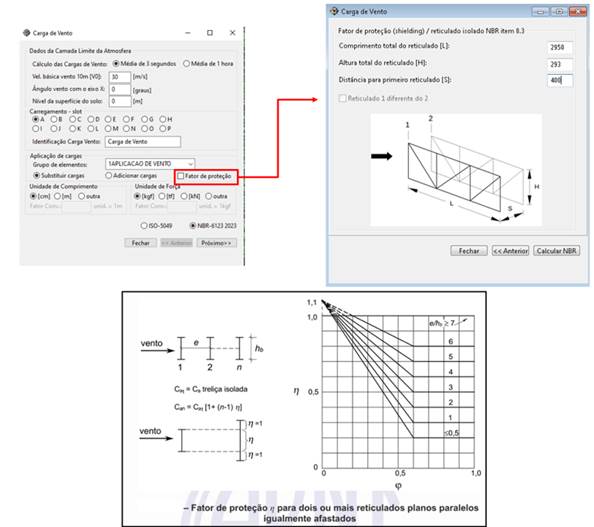Open the Grupo de elementos dropdown
The image size is (594, 527).
pos(150,164)
